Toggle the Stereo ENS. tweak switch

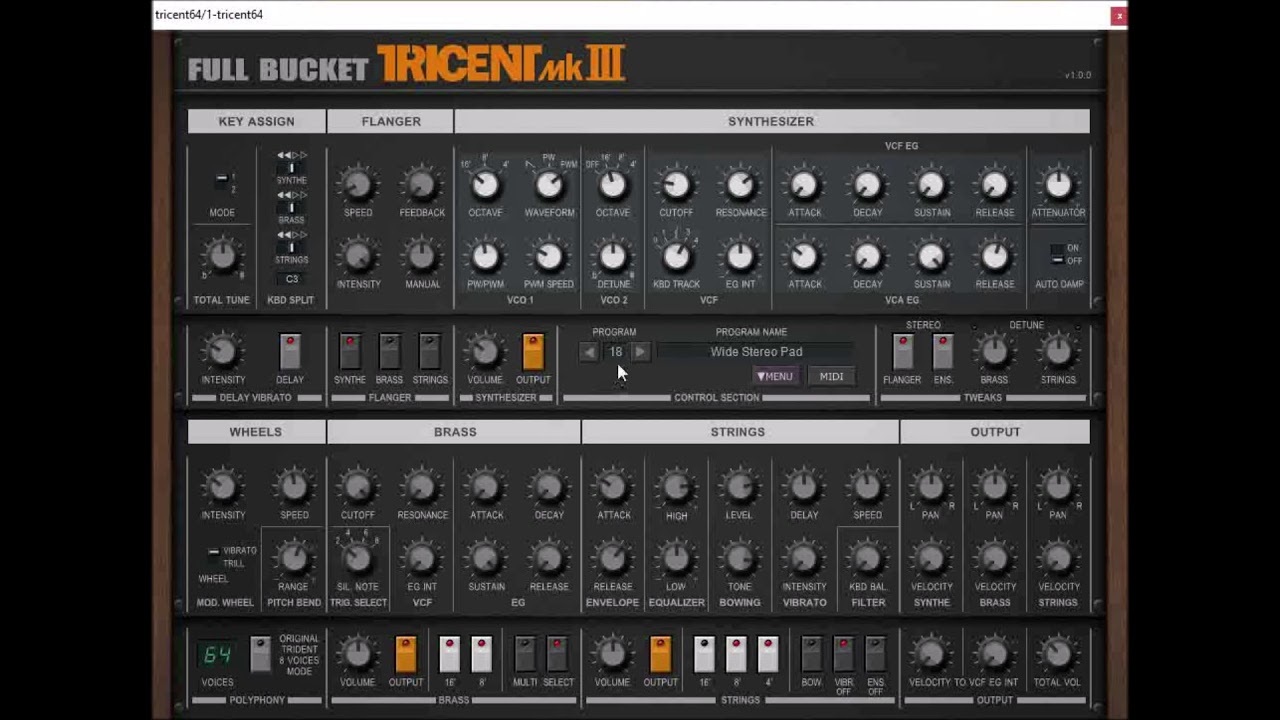[x=943, y=352]
